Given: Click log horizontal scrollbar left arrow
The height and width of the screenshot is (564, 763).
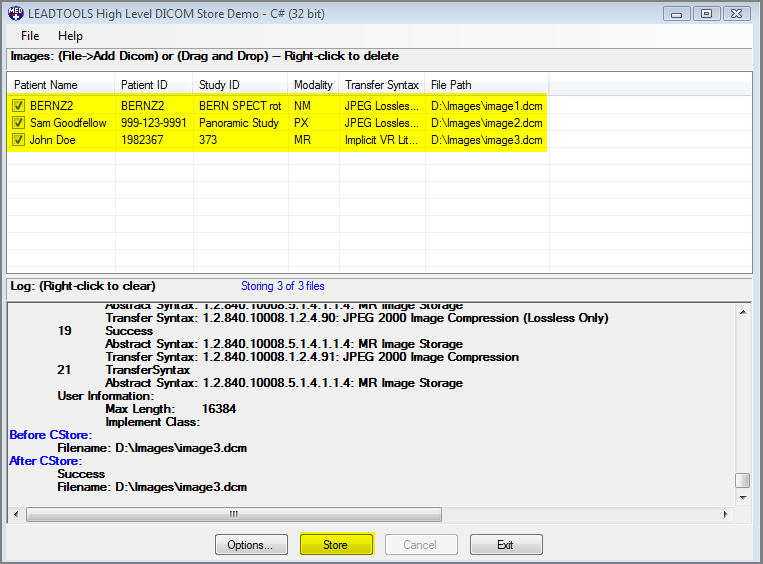Looking at the screenshot, I should [x=17, y=515].
